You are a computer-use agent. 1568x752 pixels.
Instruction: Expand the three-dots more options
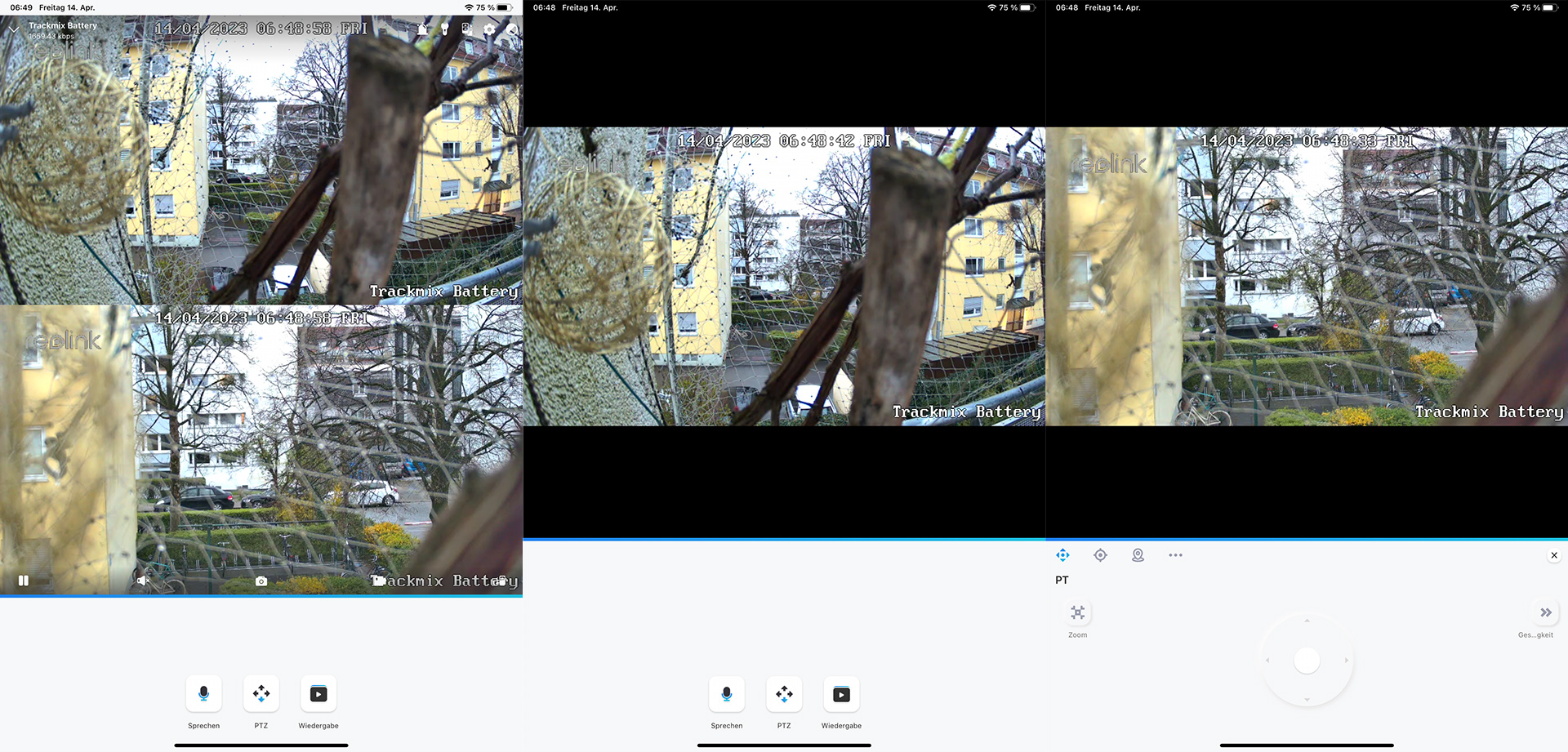coord(1175,555)
